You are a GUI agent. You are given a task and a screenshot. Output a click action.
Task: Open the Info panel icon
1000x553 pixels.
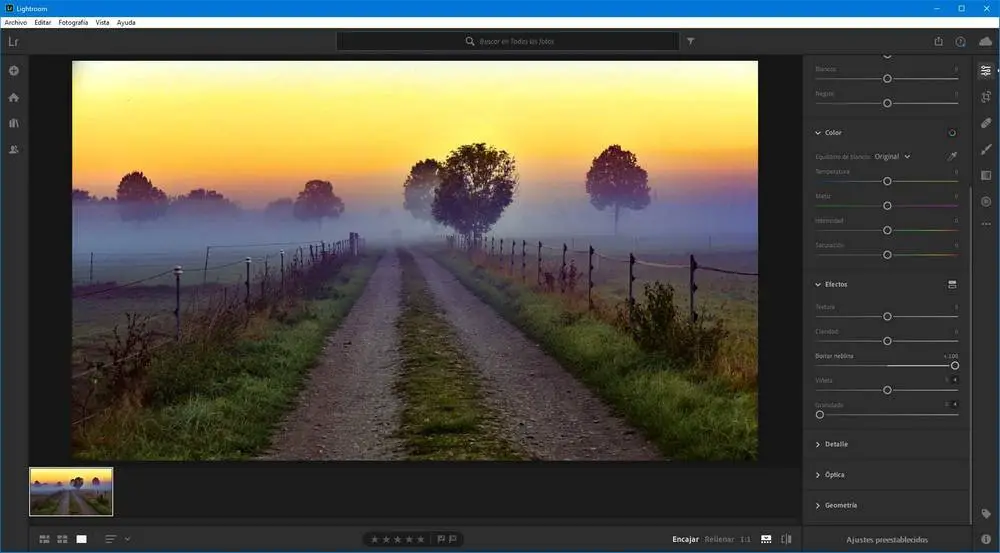(x=986, y=540)
